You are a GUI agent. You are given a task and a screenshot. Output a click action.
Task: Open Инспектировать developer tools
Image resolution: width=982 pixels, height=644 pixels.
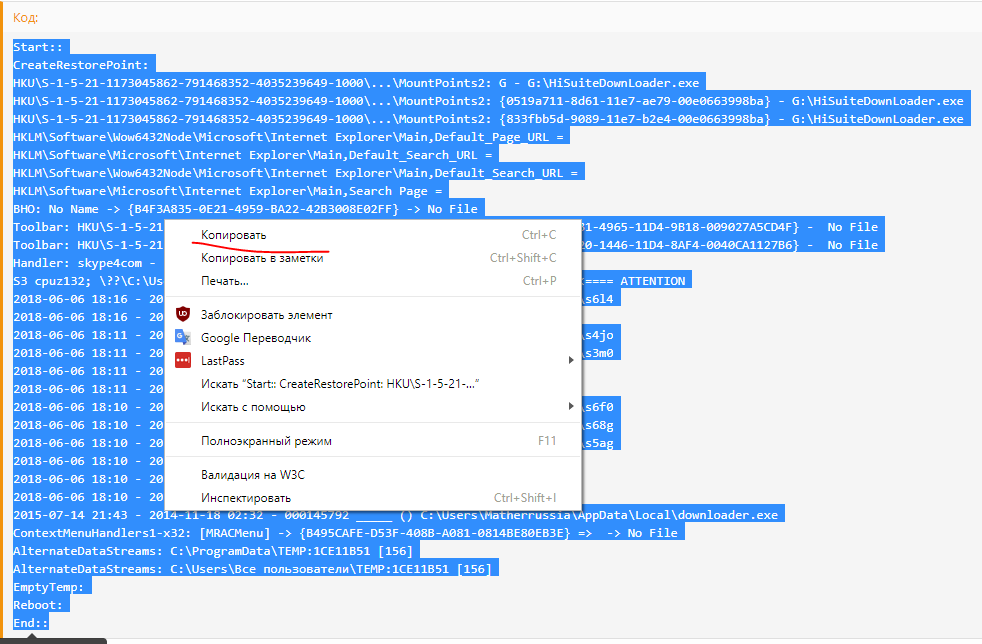click(246, 498)
